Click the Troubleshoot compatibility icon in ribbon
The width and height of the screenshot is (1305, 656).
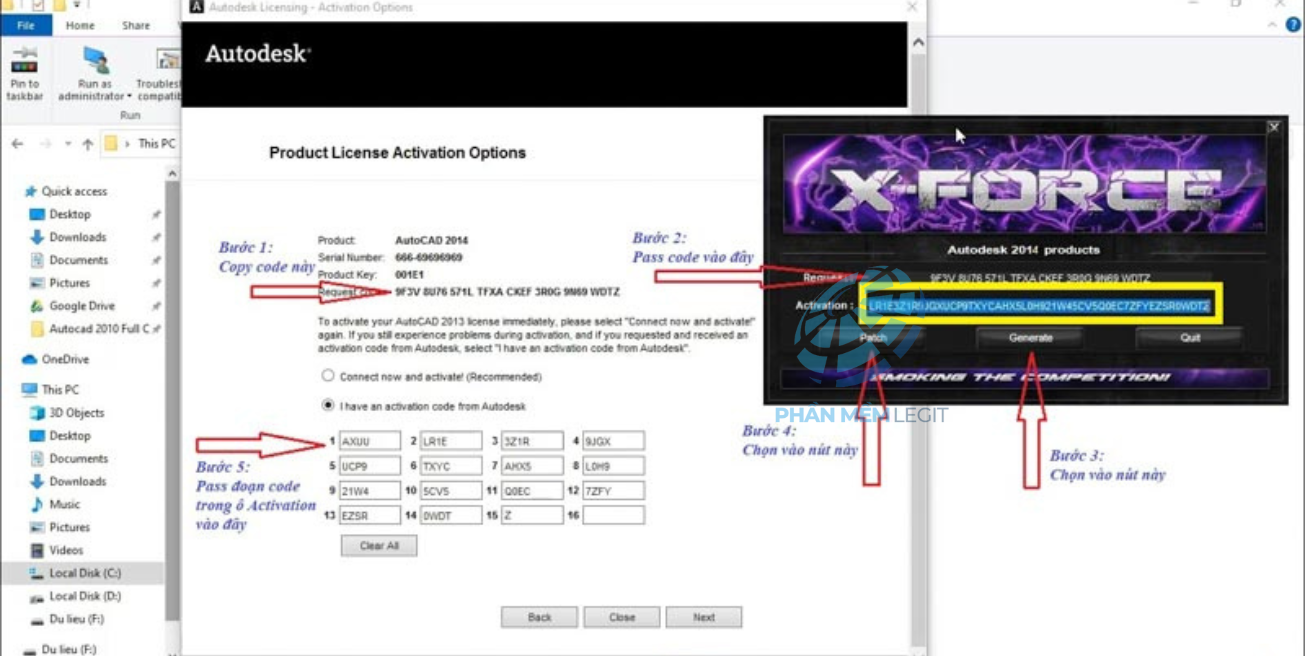click(x=168, y=60)
